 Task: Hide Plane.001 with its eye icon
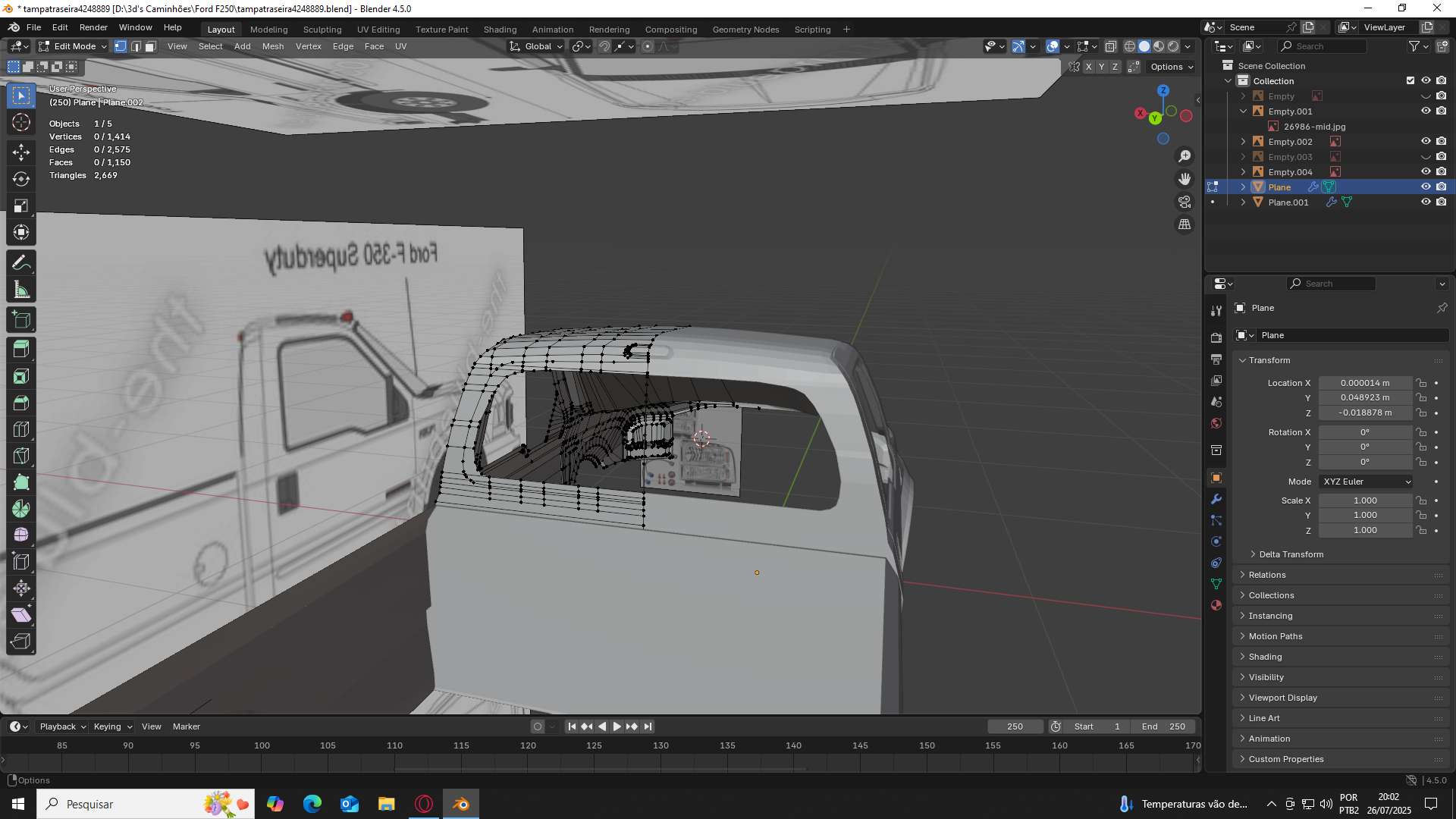pos(1426,202)
